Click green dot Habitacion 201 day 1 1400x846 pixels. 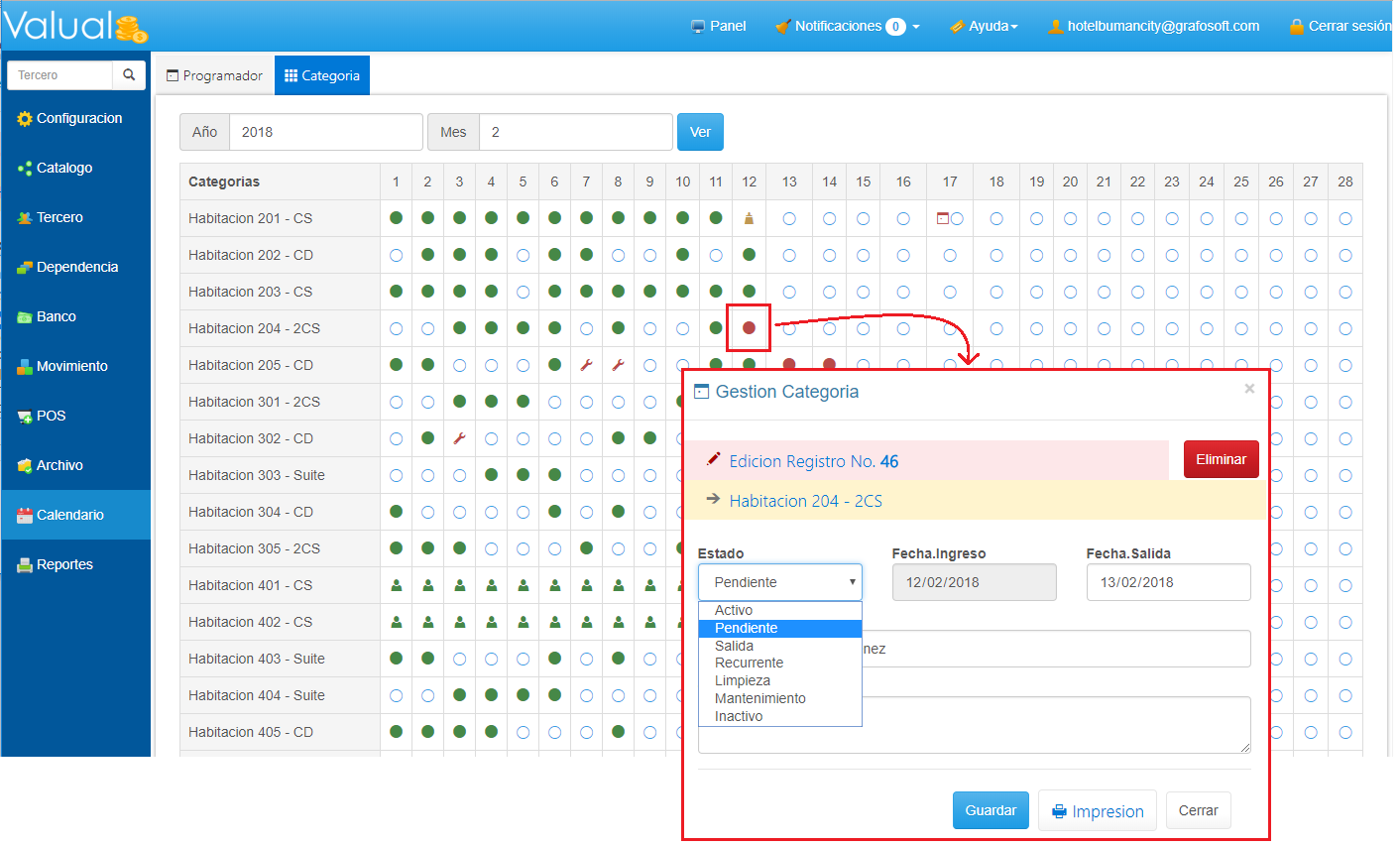click(x=396, y=218)
